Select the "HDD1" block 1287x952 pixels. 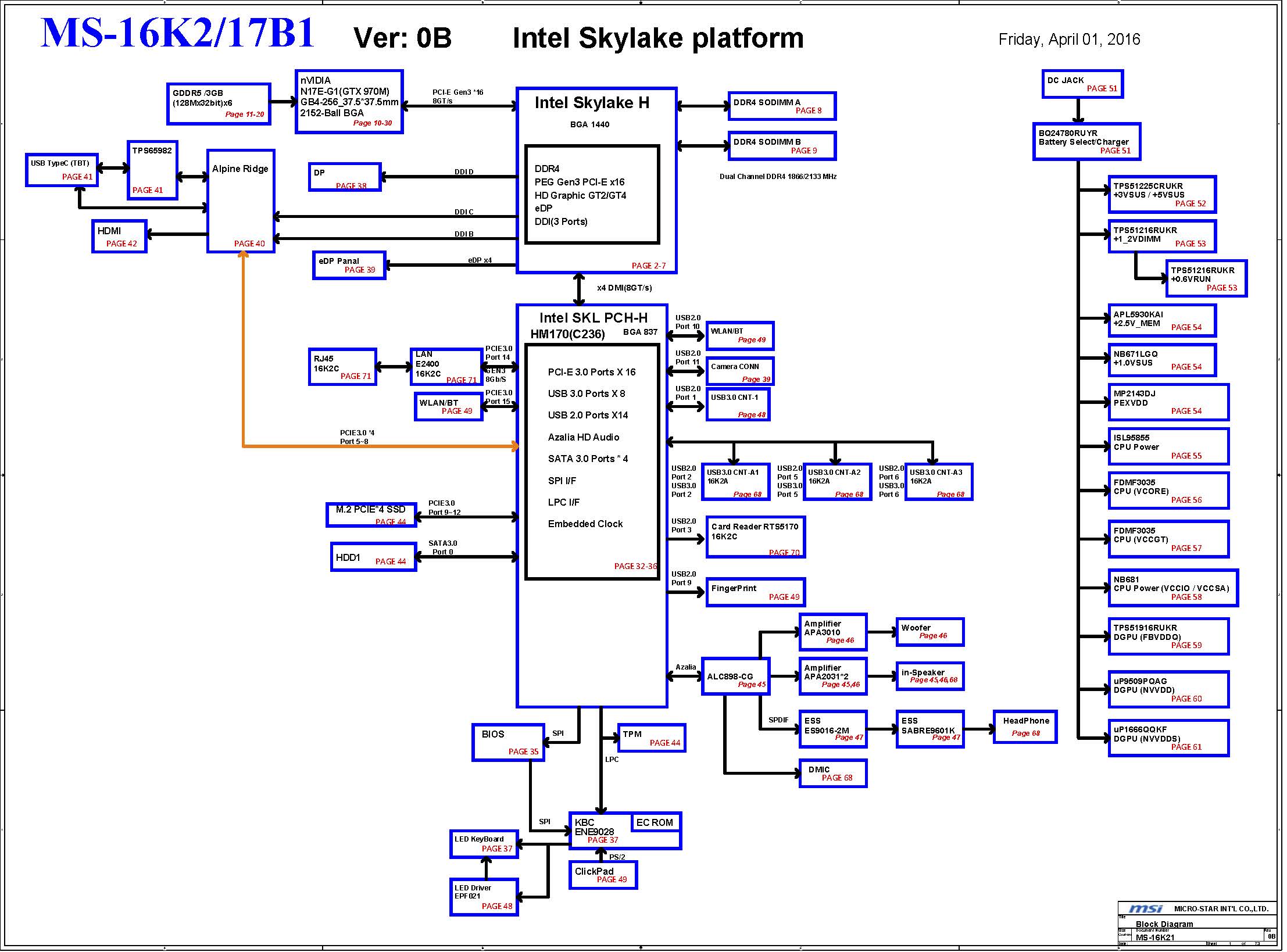point(374,557)
